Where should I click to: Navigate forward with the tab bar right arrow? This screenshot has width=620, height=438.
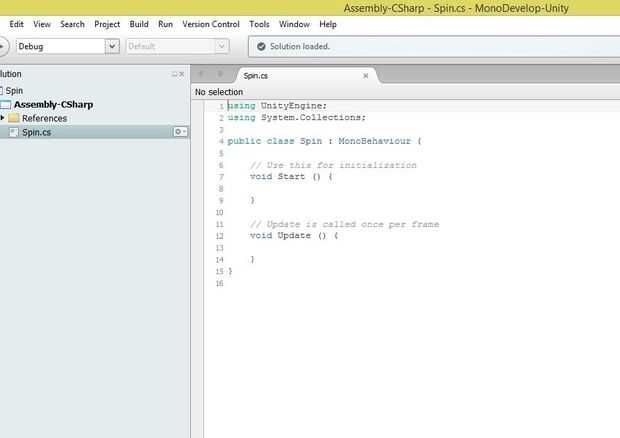[x=220, y=74]
